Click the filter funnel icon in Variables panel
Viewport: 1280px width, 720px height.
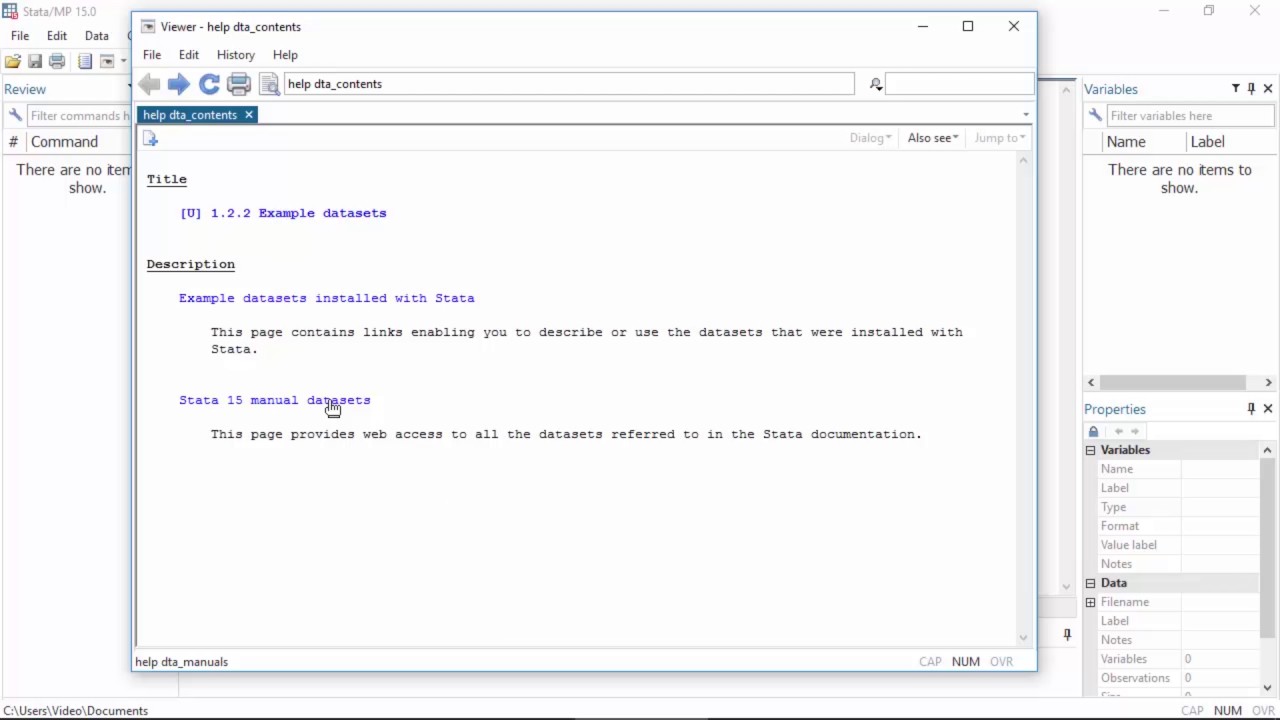[1236, 89]
